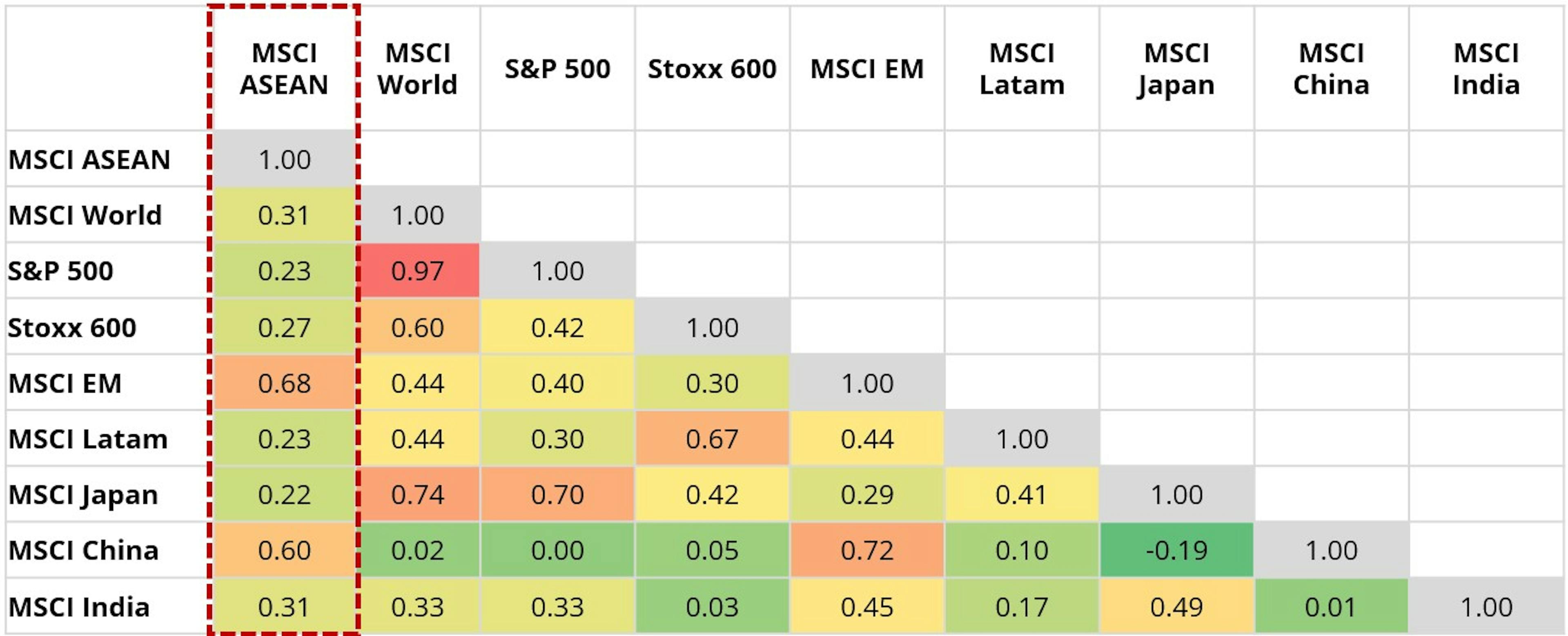Click the MSCI EM row label
This screenshot has width=1568, height=636.
65,383
